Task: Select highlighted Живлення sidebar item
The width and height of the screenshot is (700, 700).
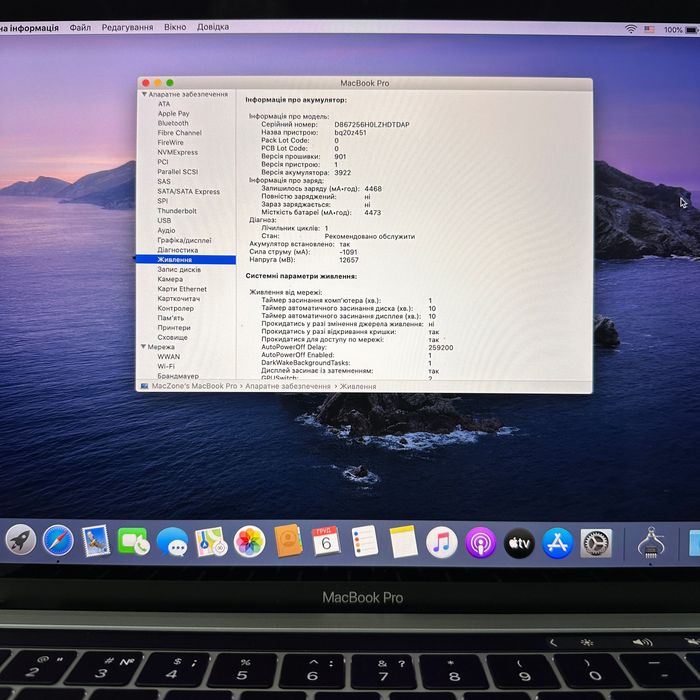Action: 186,259
